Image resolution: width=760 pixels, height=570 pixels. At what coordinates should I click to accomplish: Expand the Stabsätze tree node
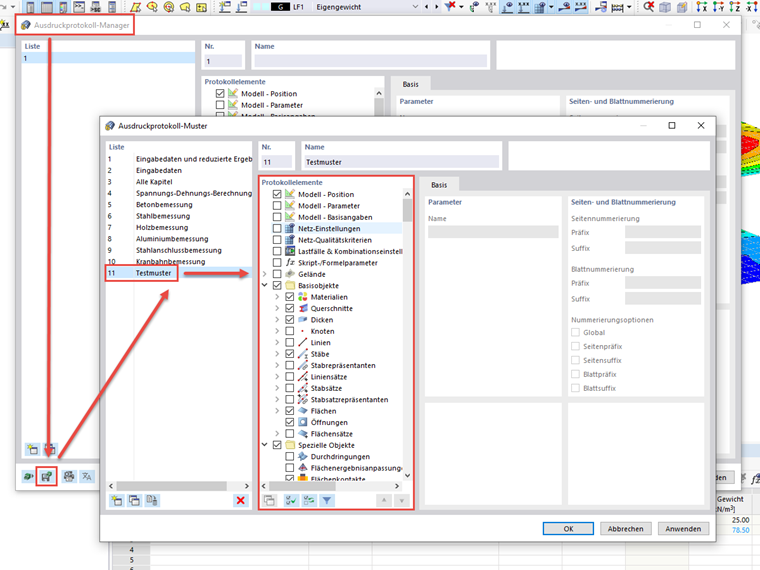(x=277, y=388)
